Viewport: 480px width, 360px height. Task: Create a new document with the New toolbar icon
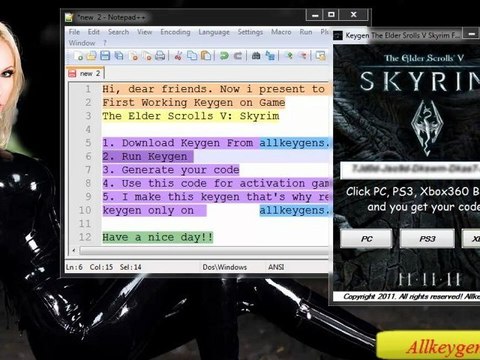pyautogui.click(x=79, y=56)
